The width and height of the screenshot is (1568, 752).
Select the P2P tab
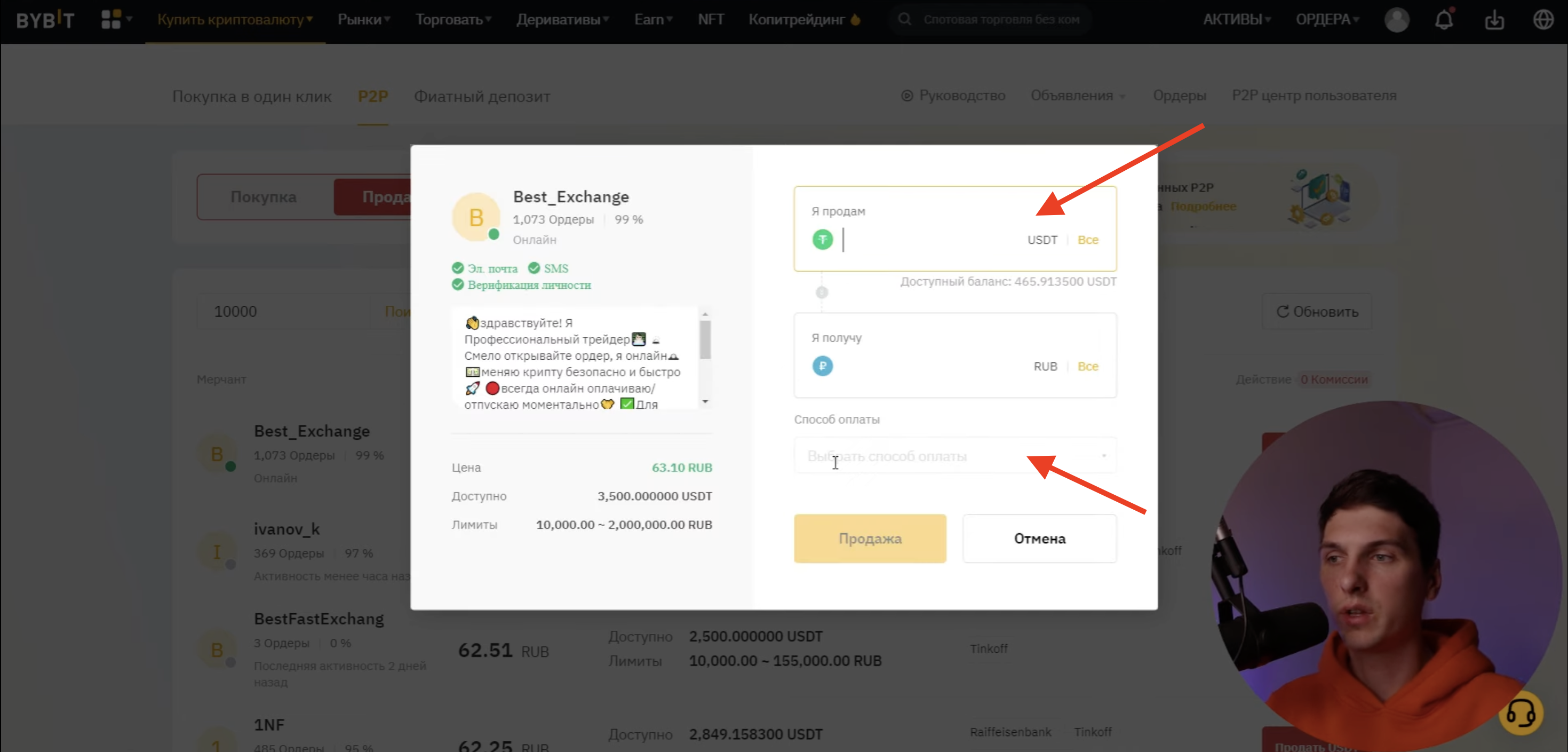point(372,96)
